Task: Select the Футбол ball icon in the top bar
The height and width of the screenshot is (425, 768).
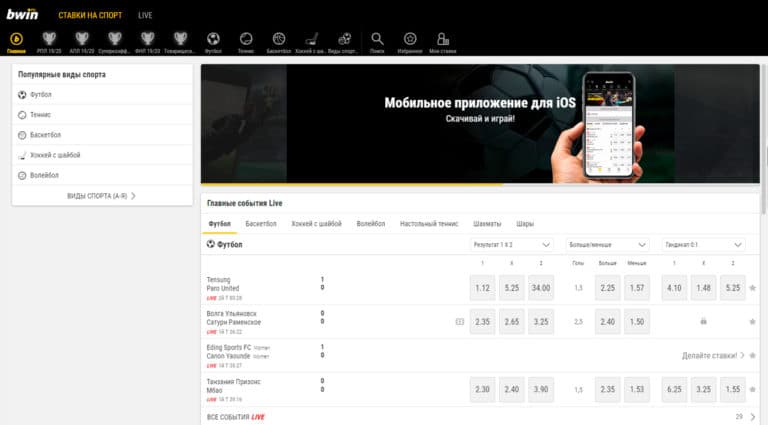Action: pyautogui.click(x=213, y=43)
